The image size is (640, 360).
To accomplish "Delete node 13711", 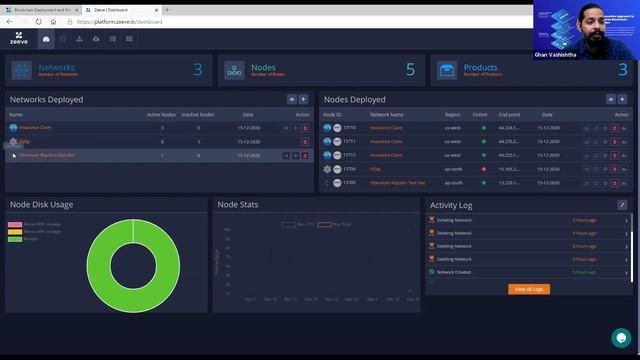I will (614, 142).
